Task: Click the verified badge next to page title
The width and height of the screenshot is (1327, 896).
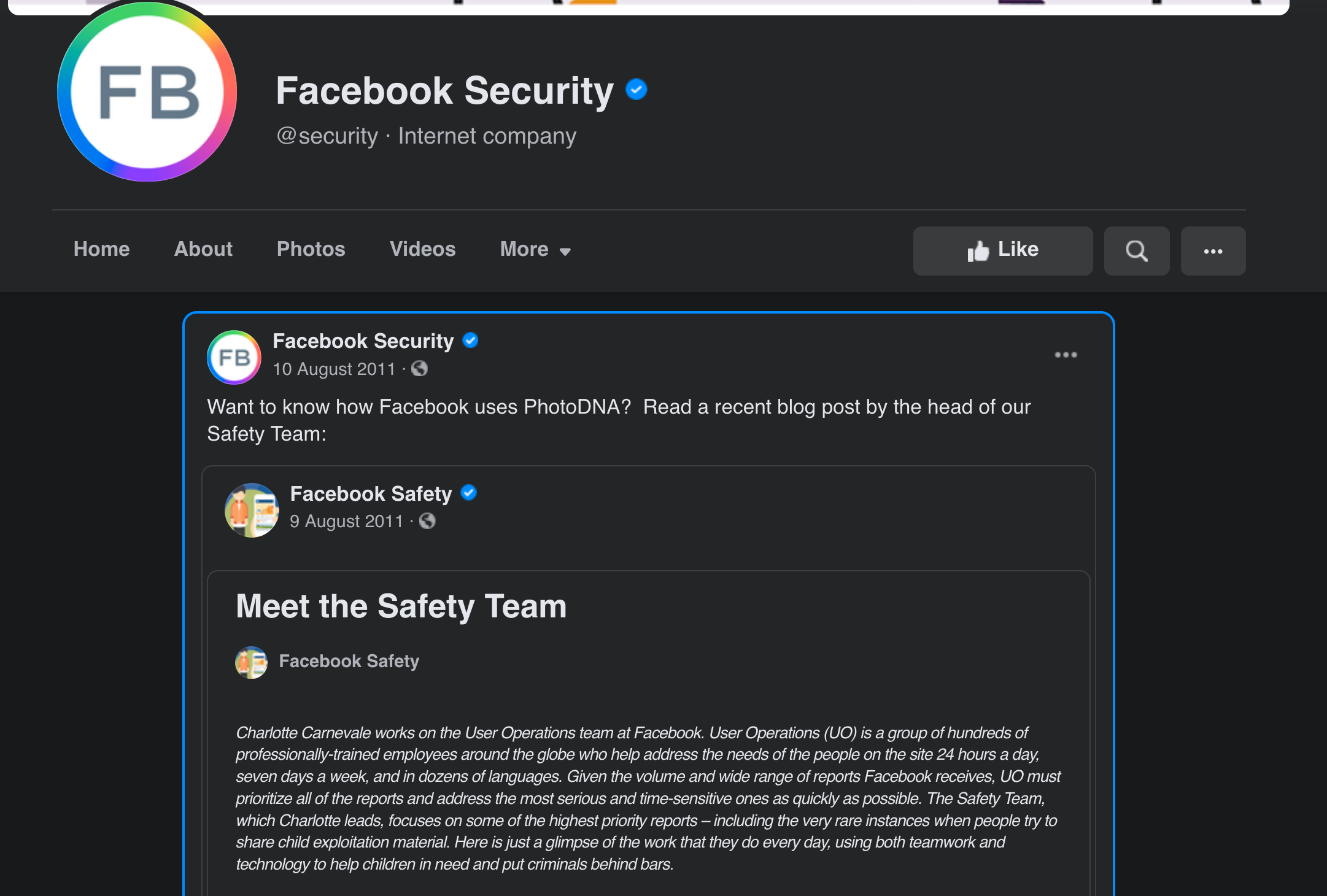Action: [636, 90]
